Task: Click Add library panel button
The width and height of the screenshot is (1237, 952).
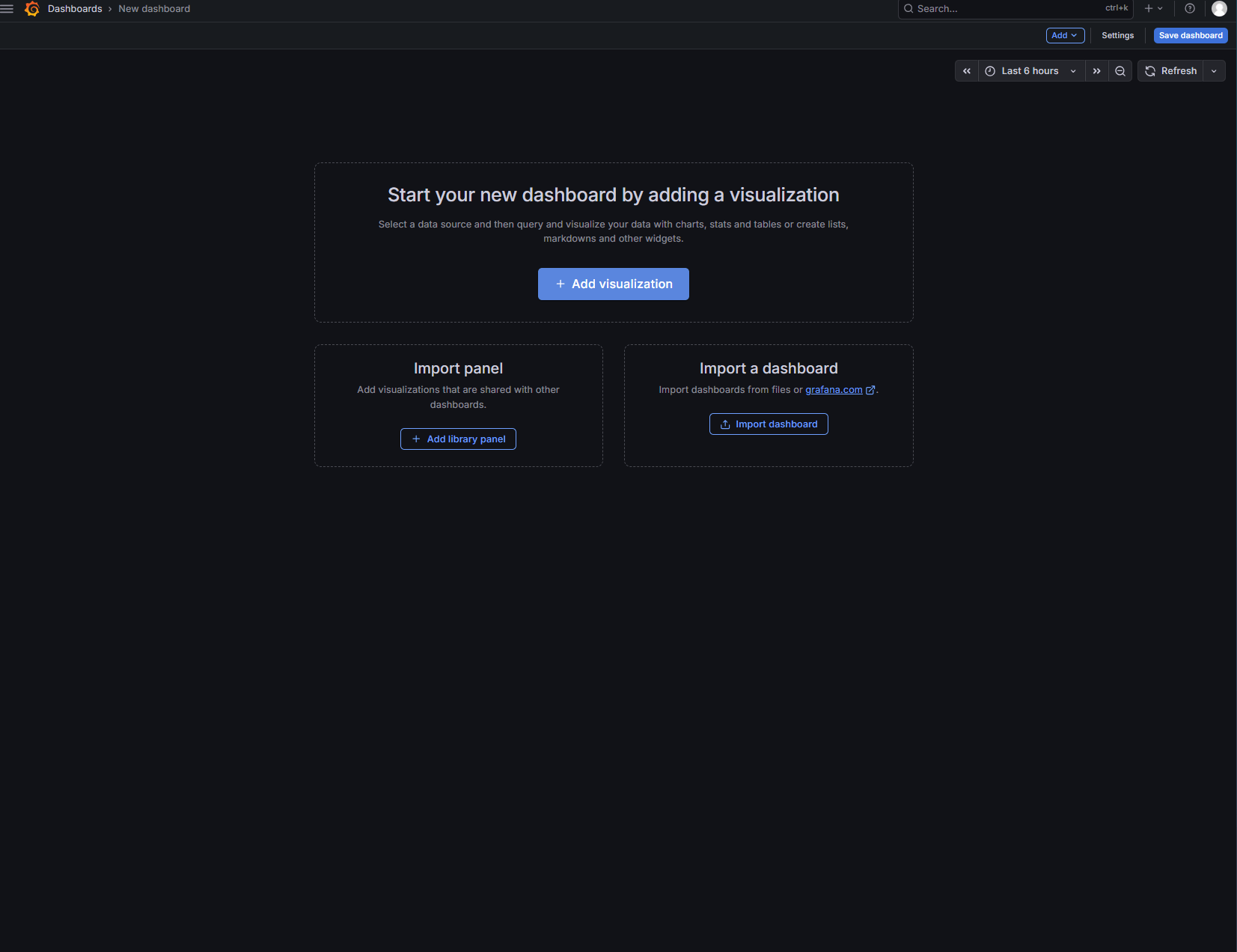Action: [x=458, y=439]
